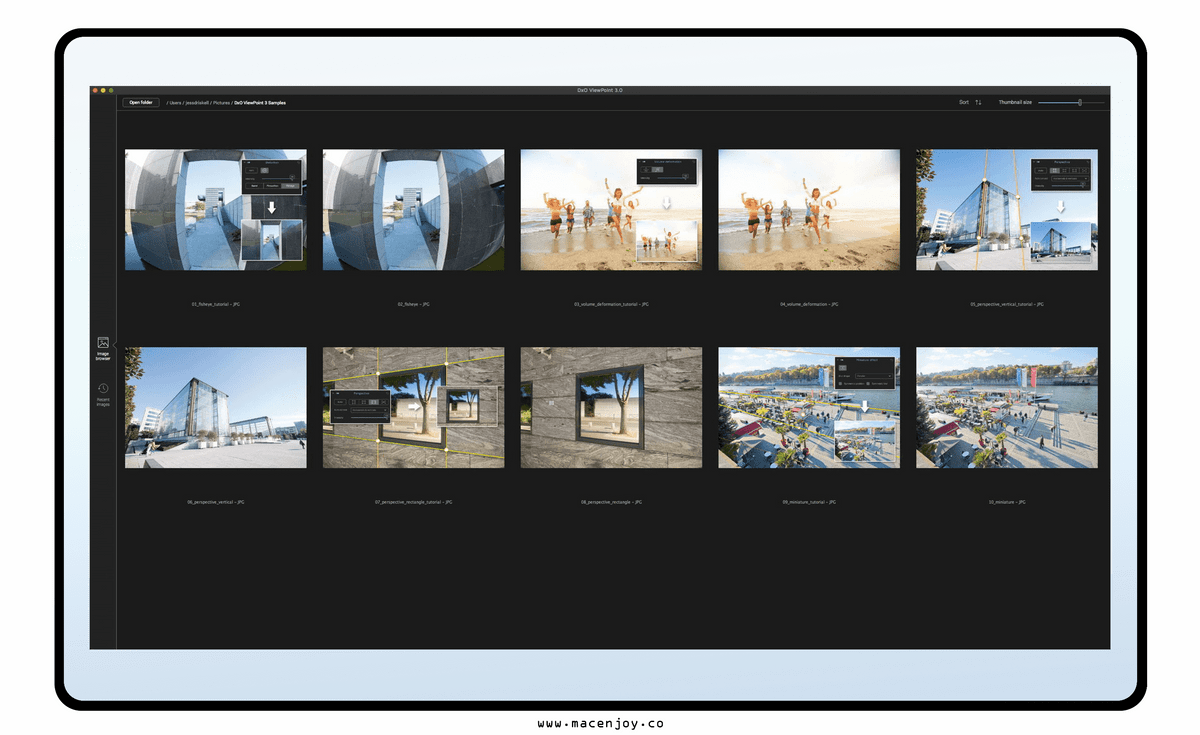Select DxO ViewPoint 3 Samples path segment
Image resolution: width=1200 pixels, height=735 pixels.
coord(260,102)
